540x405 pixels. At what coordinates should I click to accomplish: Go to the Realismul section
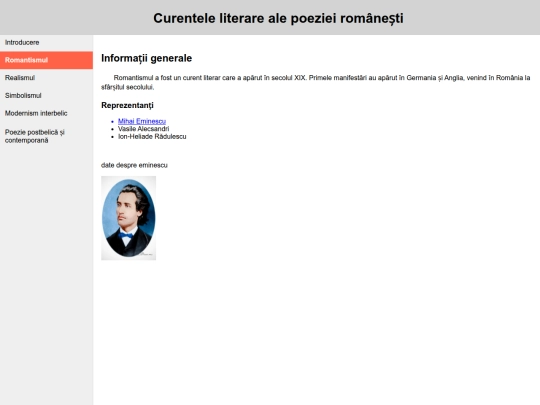(46, 78)
